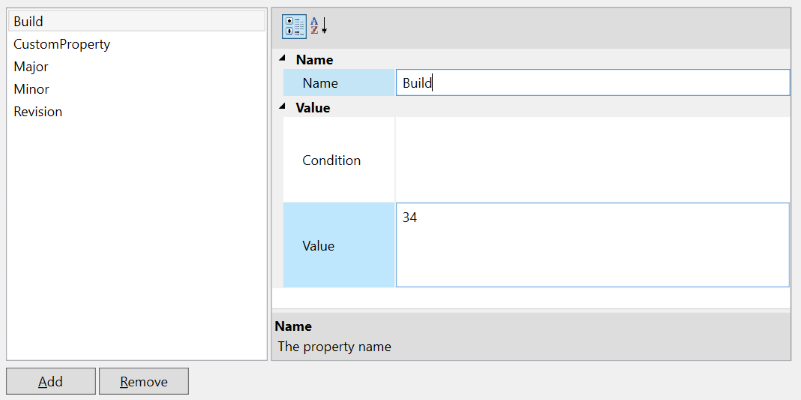Click the bold Value category header

313,107
